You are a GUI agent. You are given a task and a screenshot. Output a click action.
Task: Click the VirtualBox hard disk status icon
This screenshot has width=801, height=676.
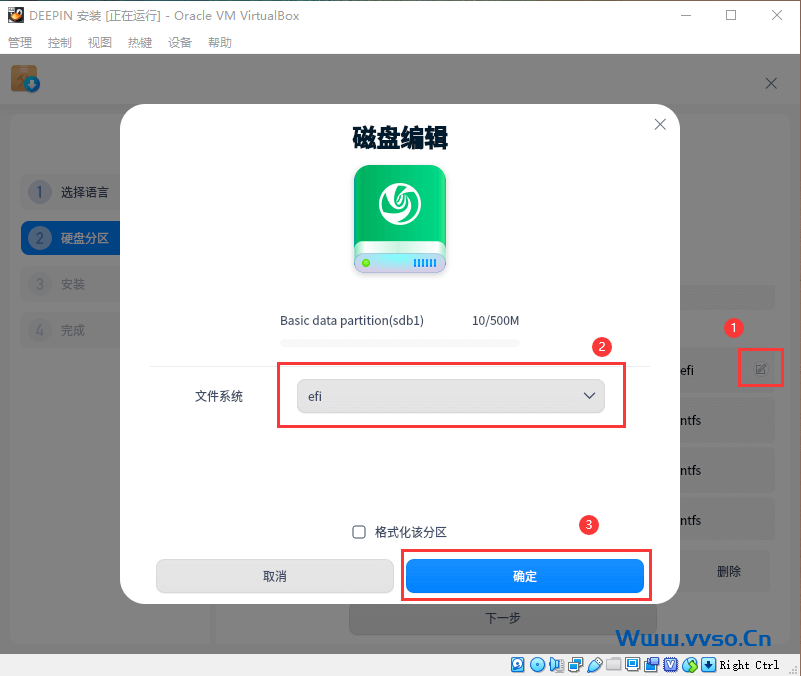(x=518, y=664)
